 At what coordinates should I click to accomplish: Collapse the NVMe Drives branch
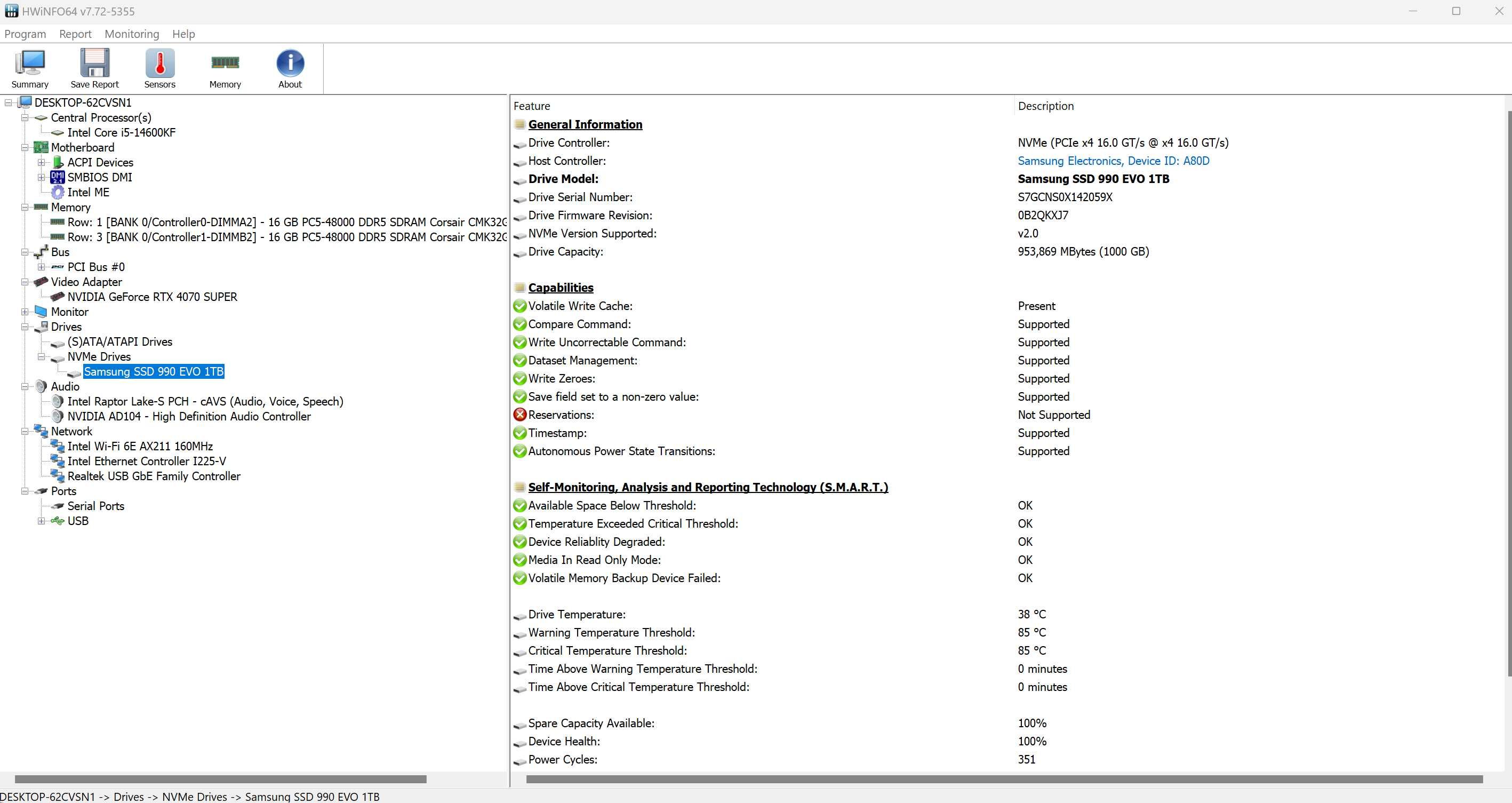pyautogui.click(x=41, y=356)
